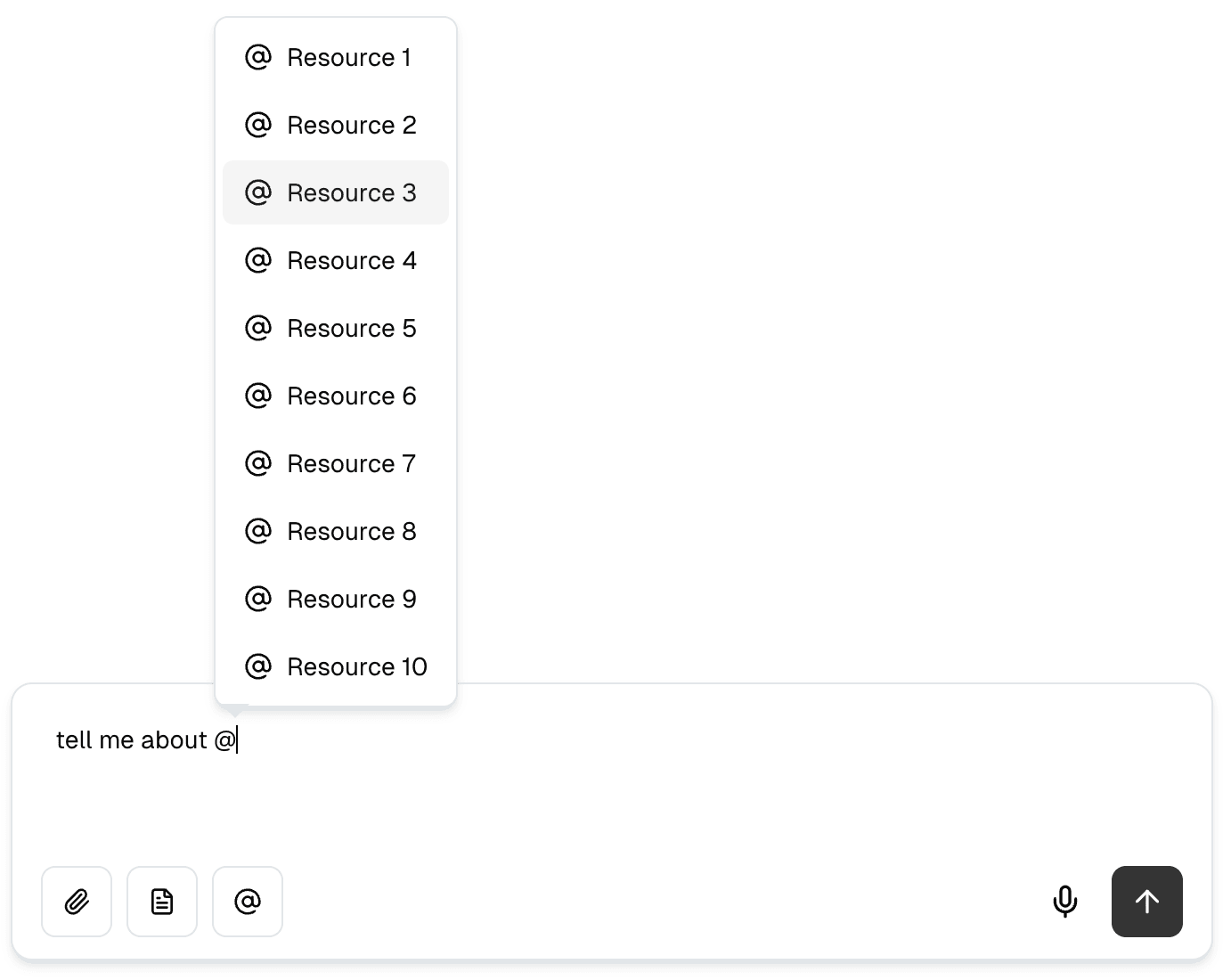Click the upward arrow send button
This screenshot has height=980, width=1231.
1147,902
